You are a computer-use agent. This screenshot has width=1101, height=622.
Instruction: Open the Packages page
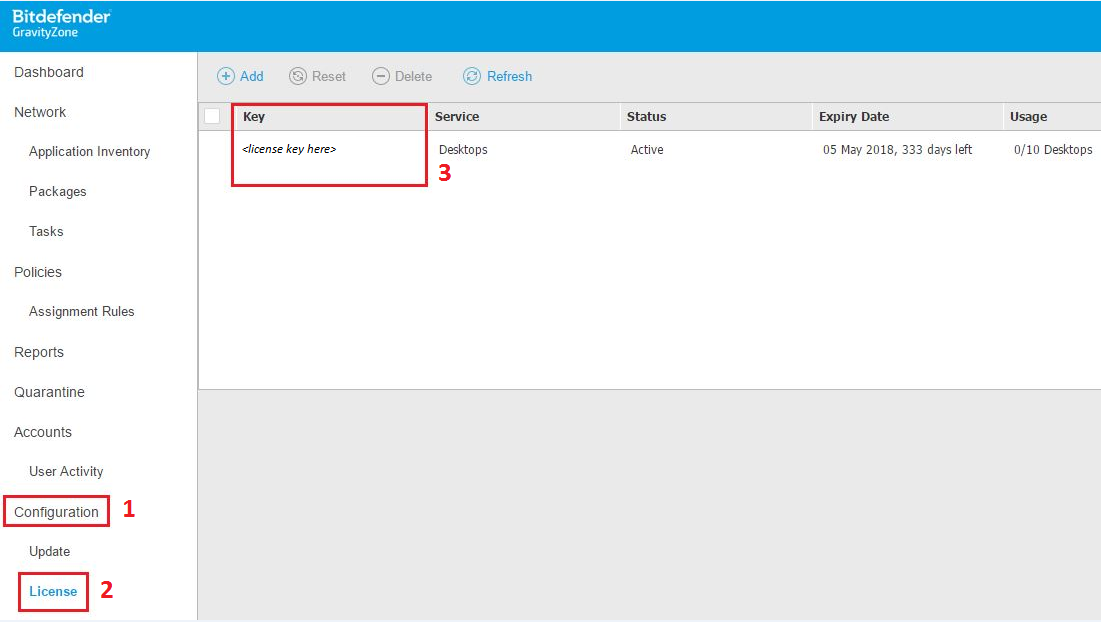click(58, 192)
